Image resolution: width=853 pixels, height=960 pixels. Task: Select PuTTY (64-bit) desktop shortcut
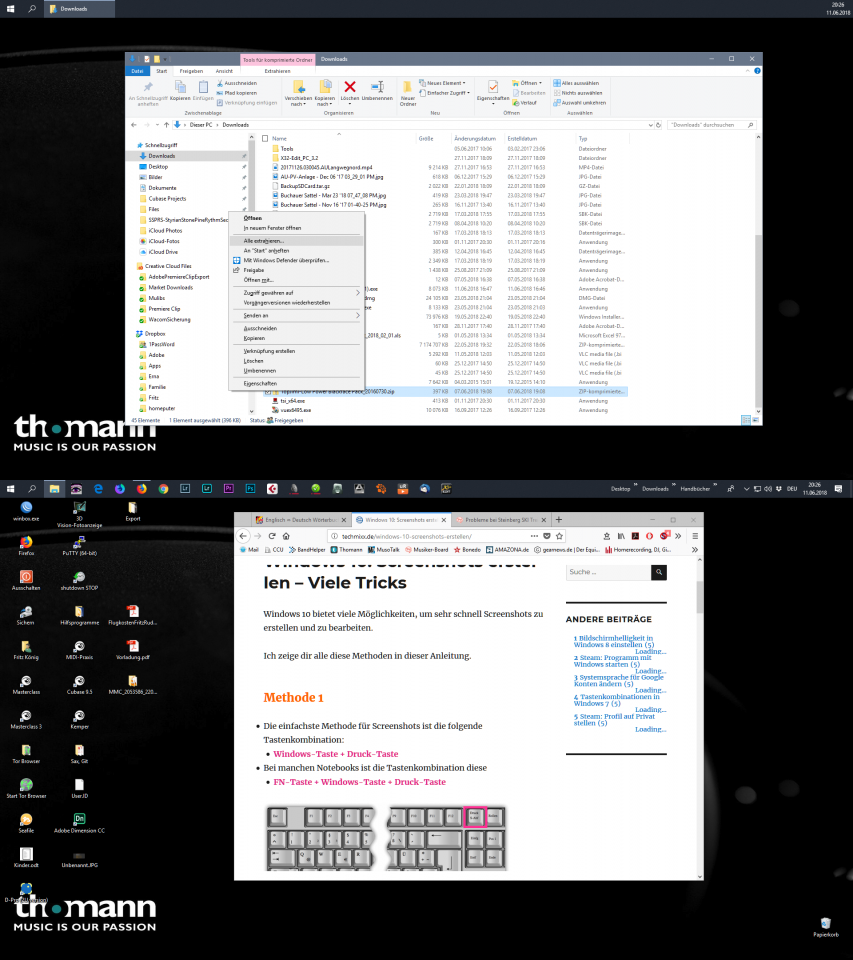[x=79, y=546]
